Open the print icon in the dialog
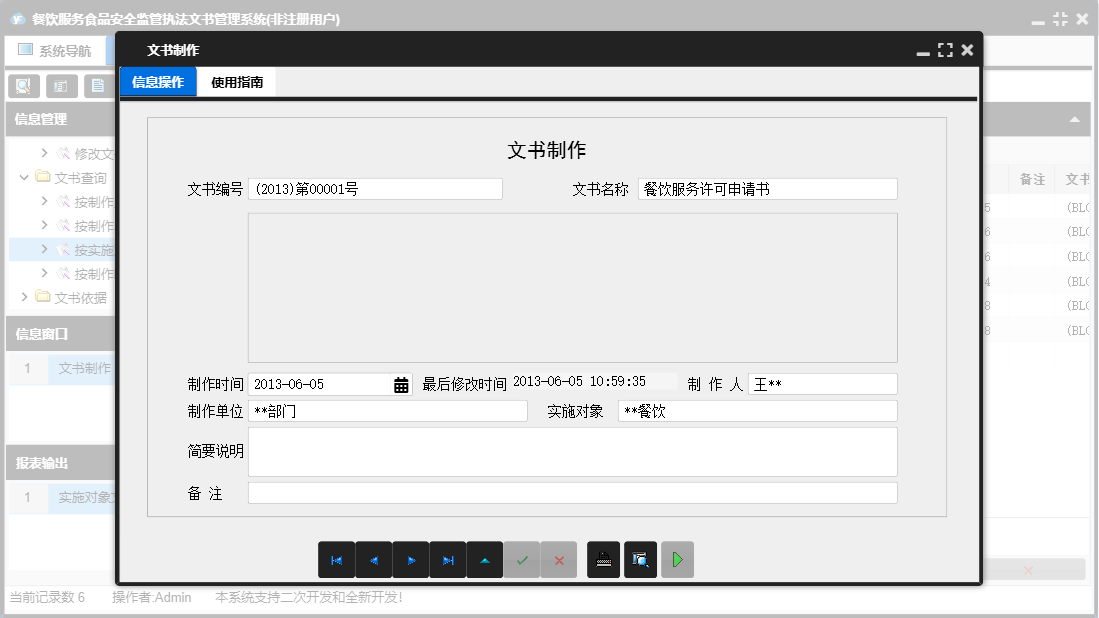The image size is (1099, 618). [x=603, y=560]
